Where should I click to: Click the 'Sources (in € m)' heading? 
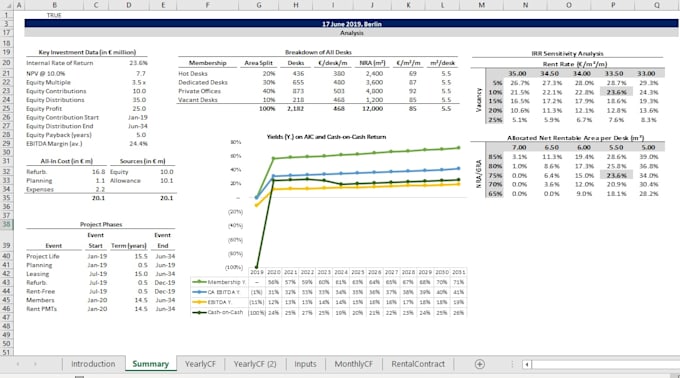[142, 161]
